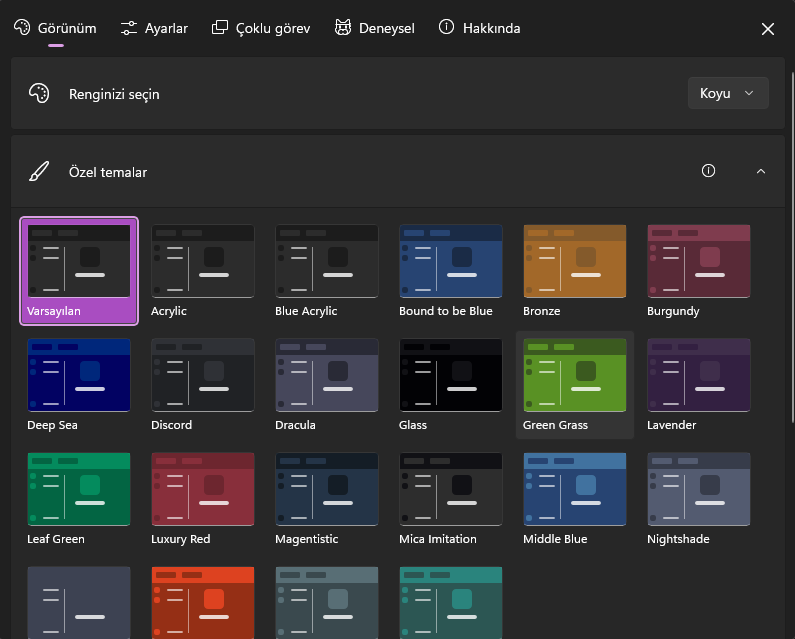Click the palette icon beside Görünüm

click(x=22, y=27)
